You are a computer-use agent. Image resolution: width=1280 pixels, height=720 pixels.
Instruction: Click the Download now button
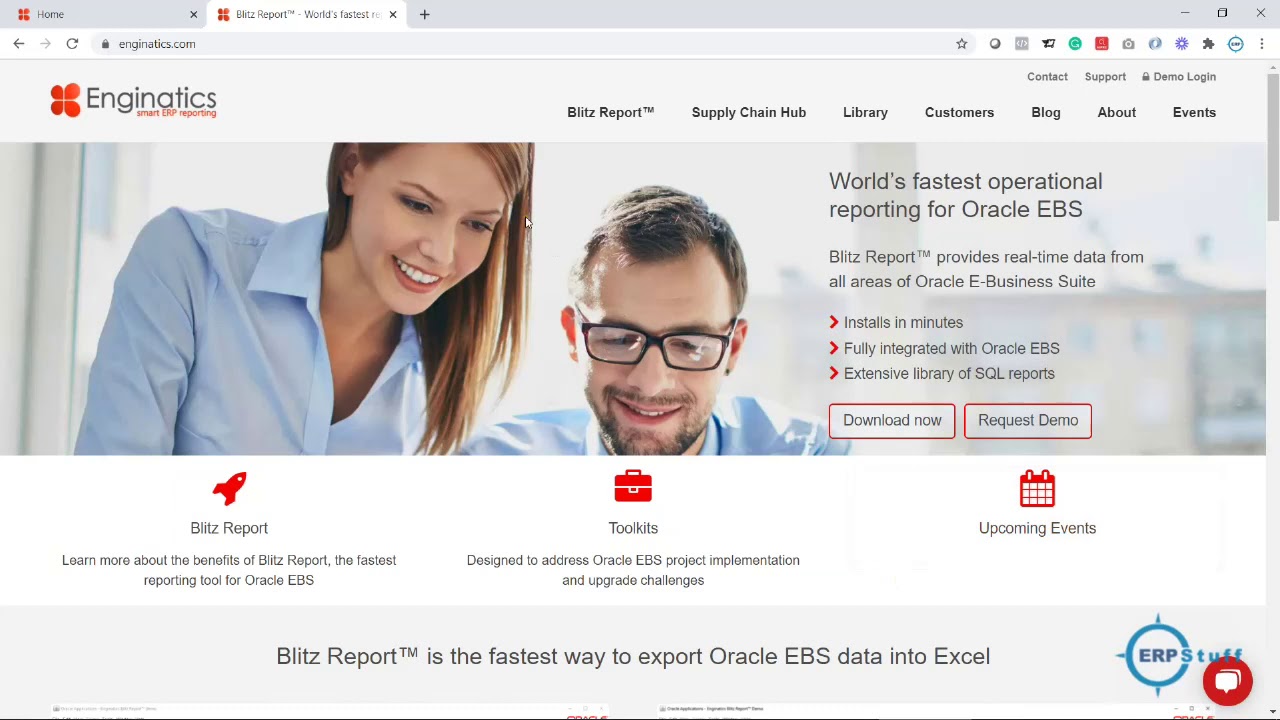(892, 420)
